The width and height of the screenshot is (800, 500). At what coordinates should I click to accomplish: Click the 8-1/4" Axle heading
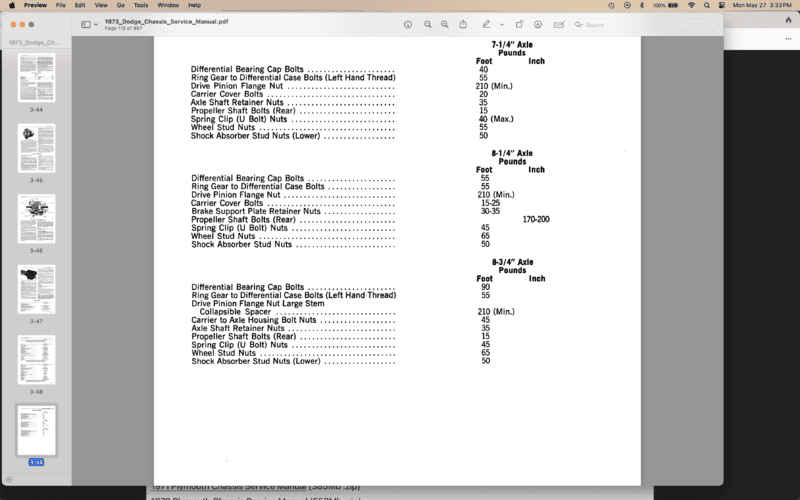tap(512, 153)
